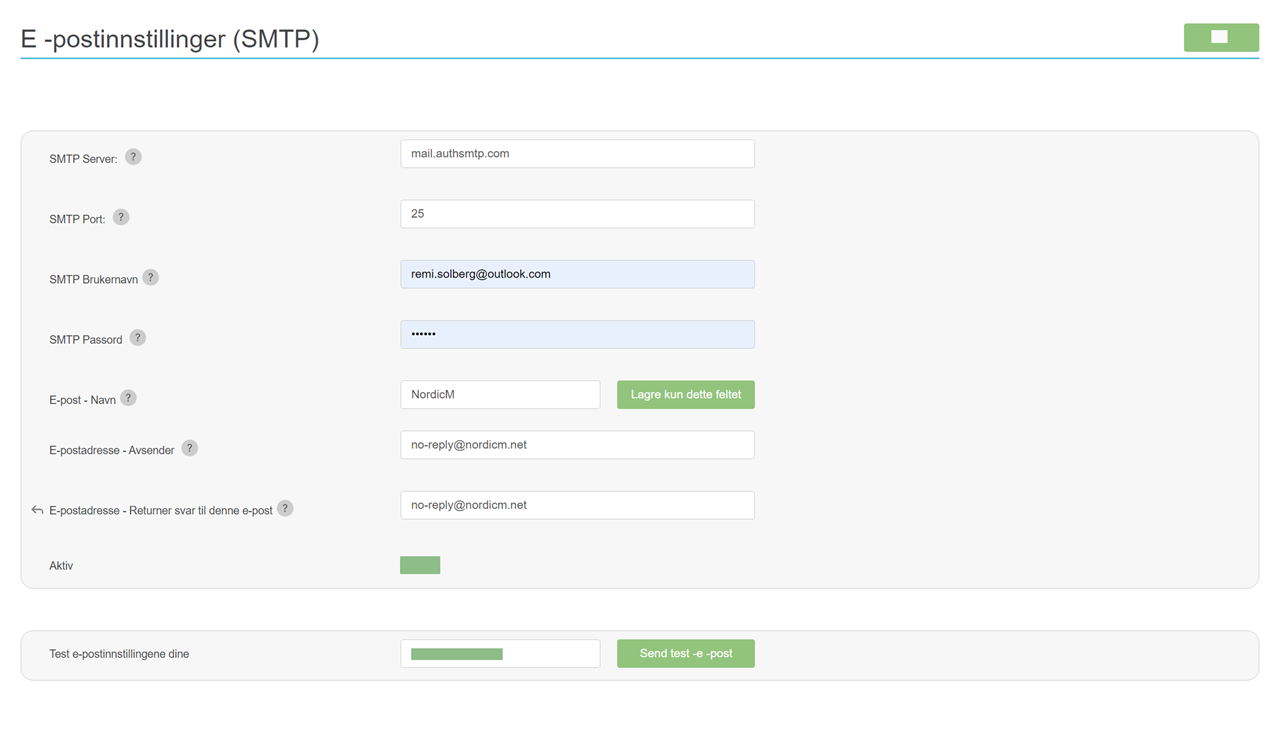Screen dimensions: 1280x737
Task: Click the green button in the page header
Action: 1221,37
